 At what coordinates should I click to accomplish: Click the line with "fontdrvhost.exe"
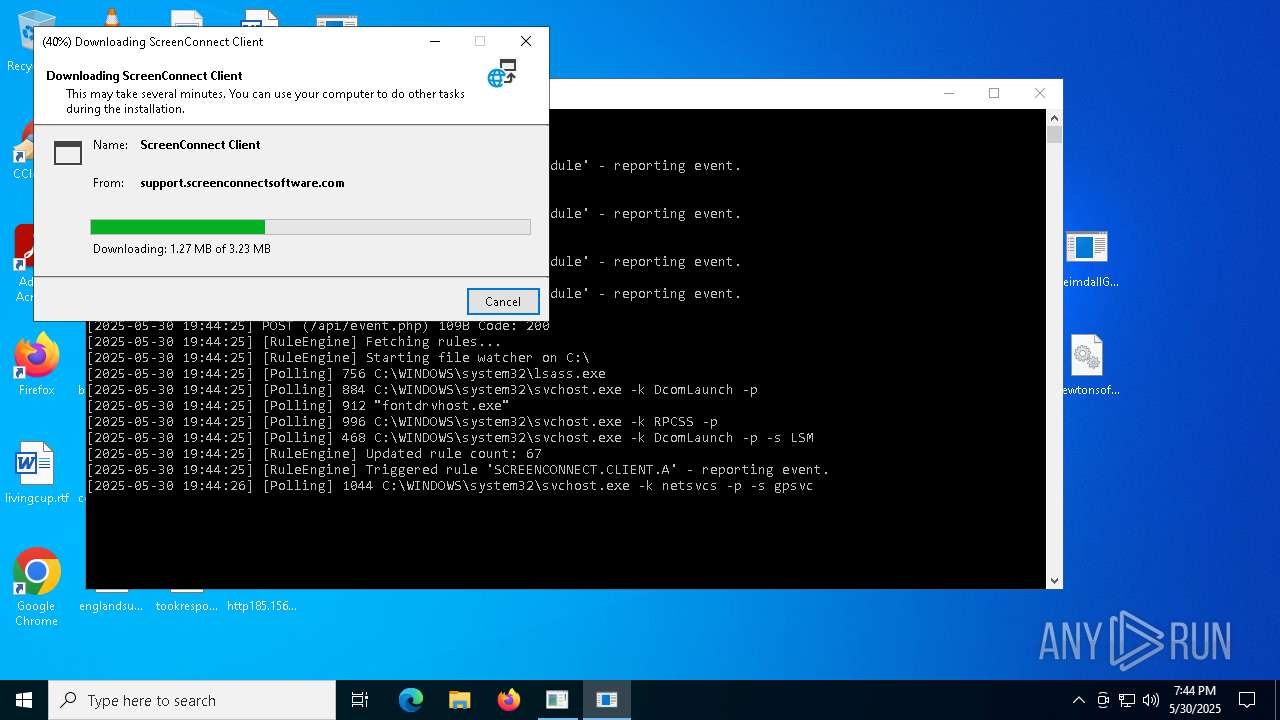[298, 406]
